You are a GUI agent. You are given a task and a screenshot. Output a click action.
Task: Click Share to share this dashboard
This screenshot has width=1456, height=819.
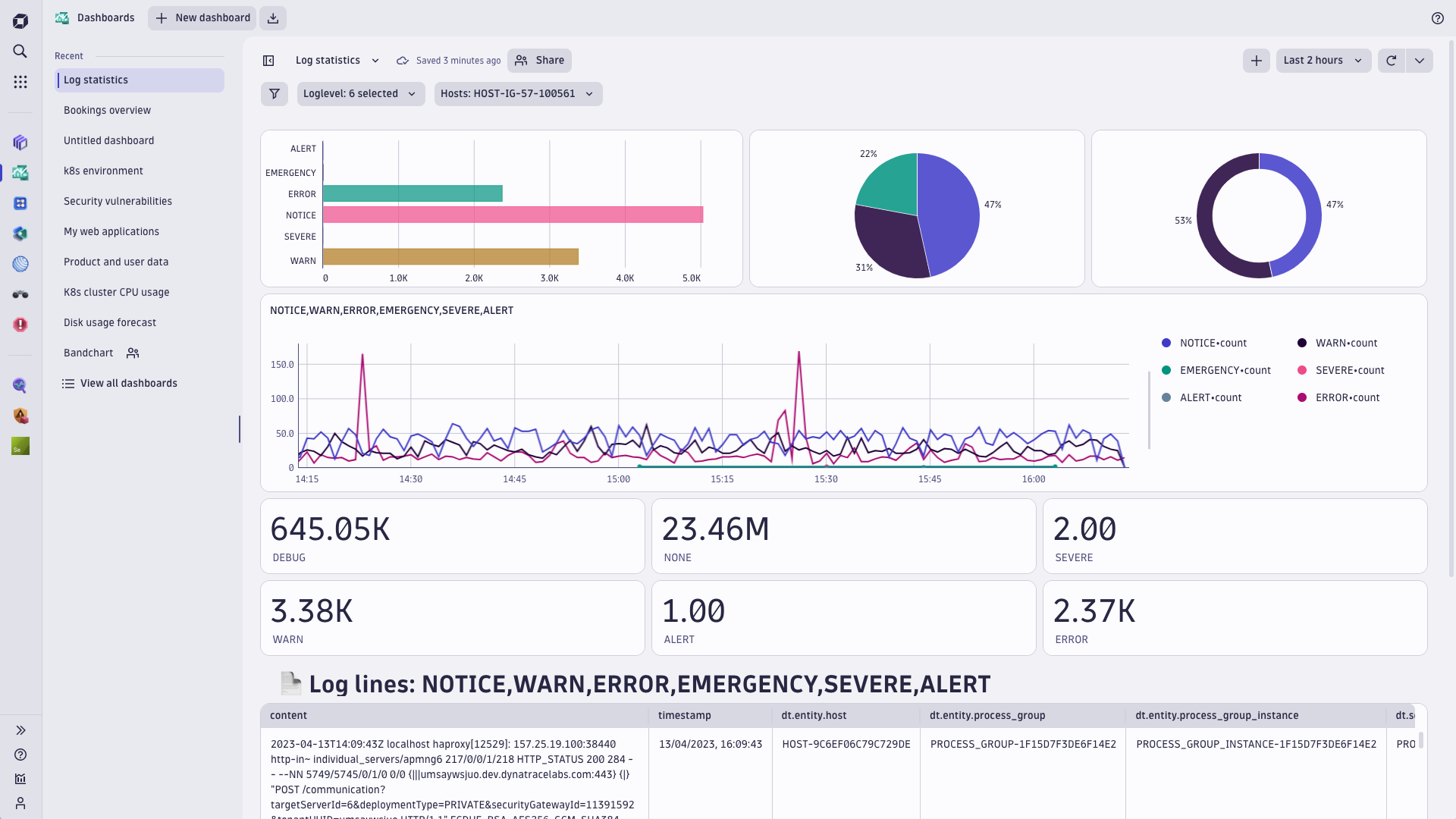539,60
